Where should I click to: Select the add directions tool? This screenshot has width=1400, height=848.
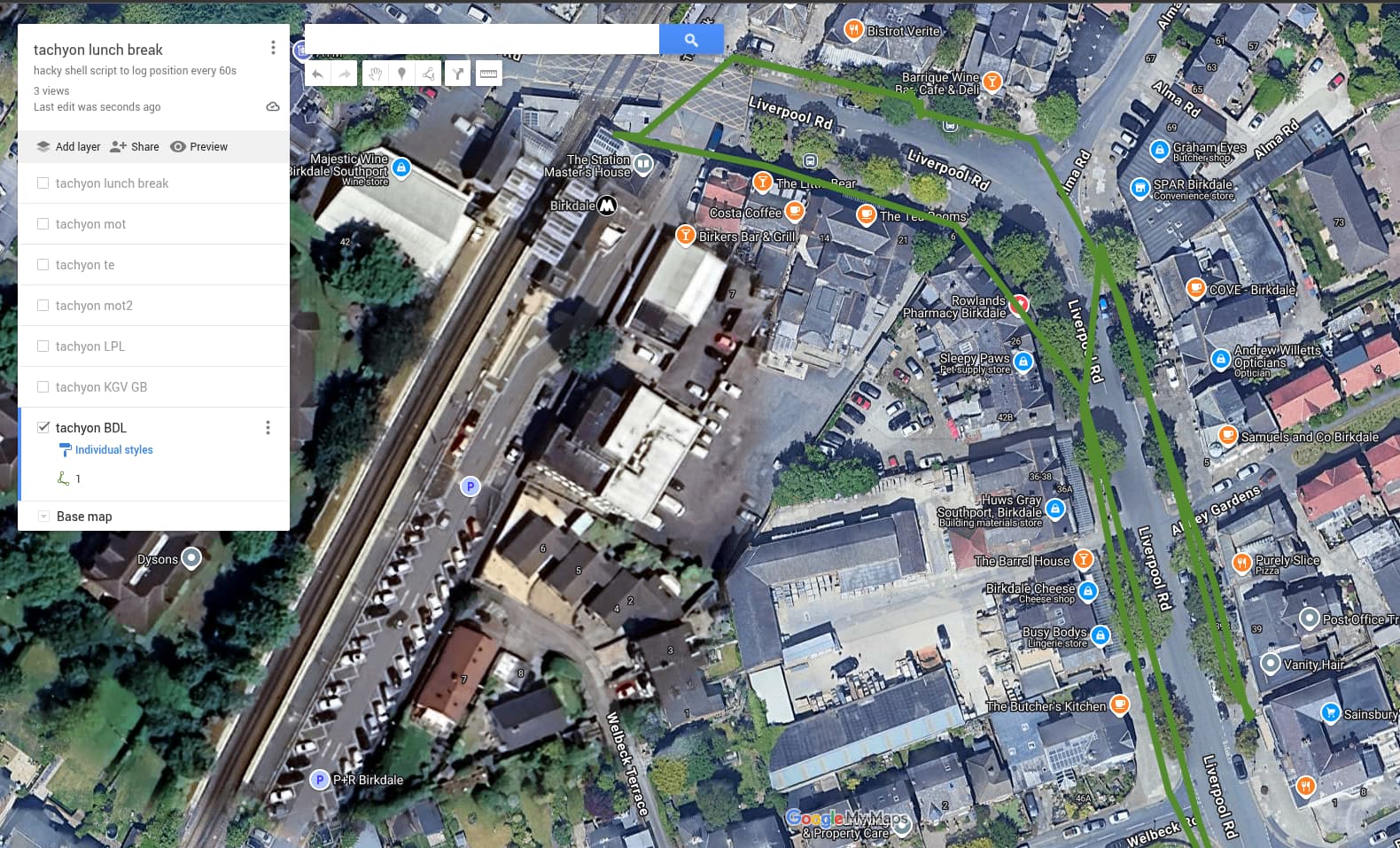[457, 74]
